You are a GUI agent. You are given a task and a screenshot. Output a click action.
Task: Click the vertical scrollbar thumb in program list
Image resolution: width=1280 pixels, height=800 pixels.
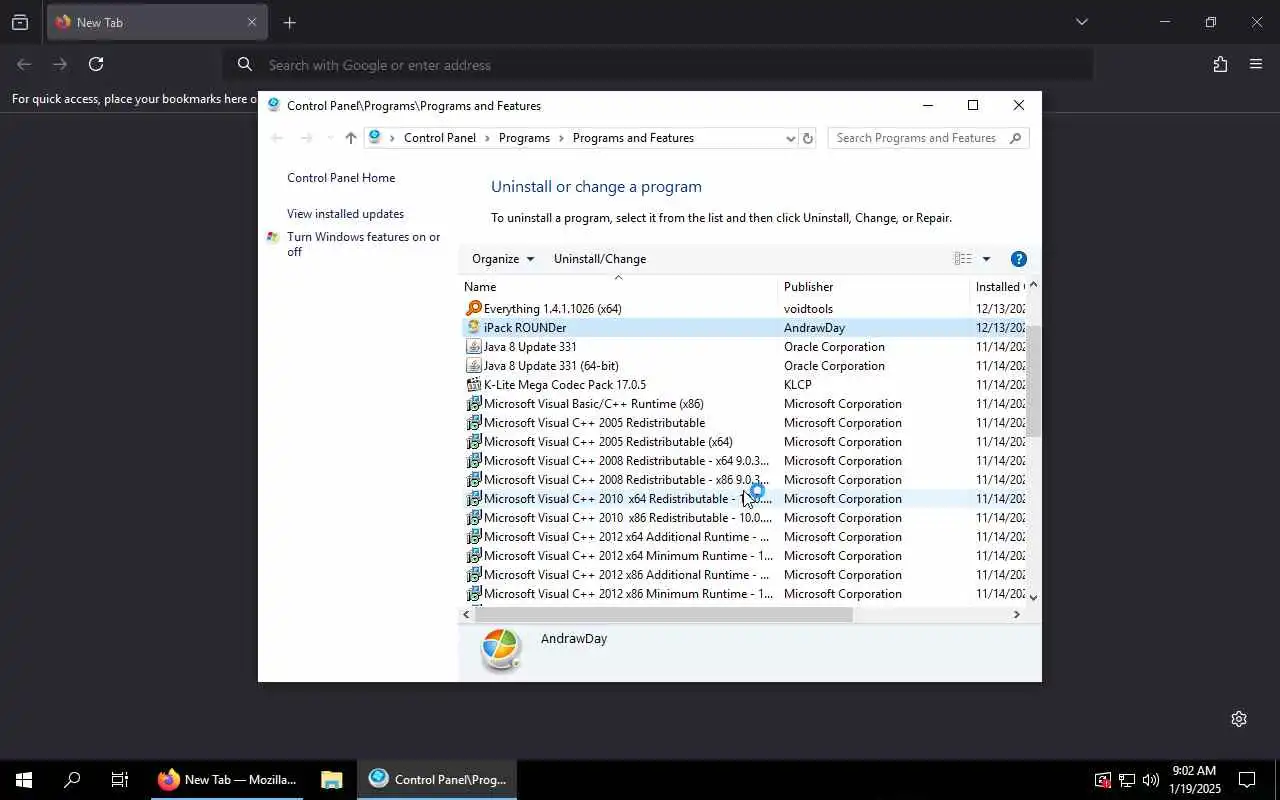[1034, 380]
